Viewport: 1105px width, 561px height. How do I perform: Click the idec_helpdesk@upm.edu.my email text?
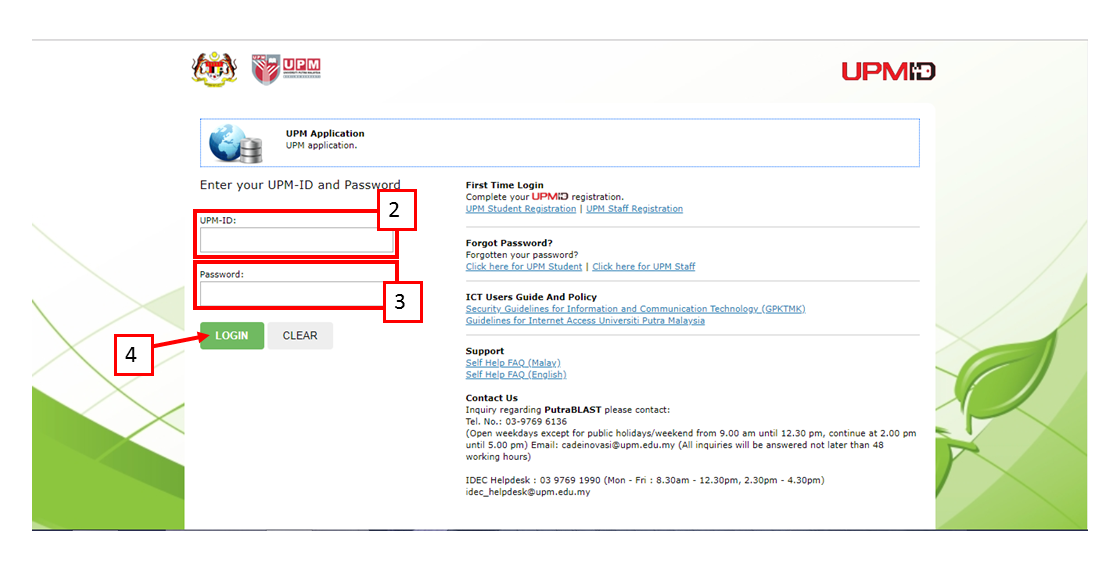[x=528, y=492]
